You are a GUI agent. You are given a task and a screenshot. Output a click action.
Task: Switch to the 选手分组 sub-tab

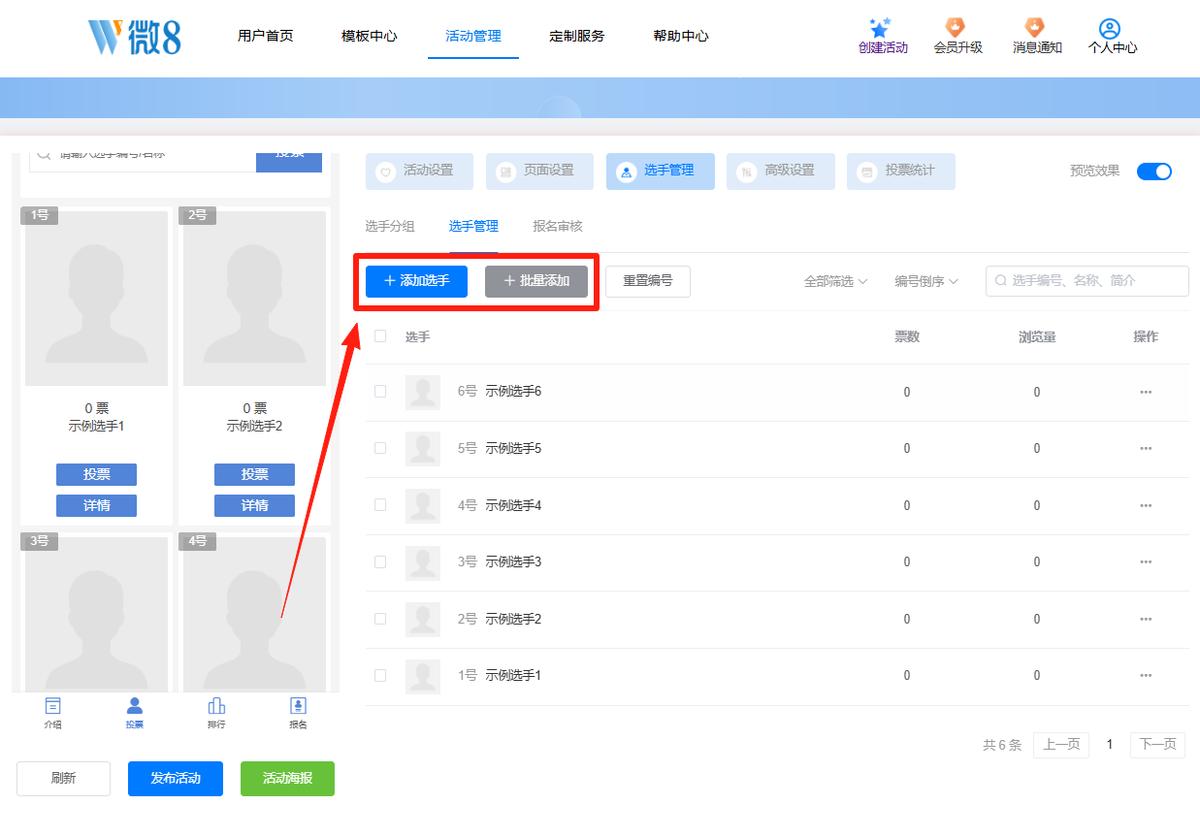coord(390,227)
